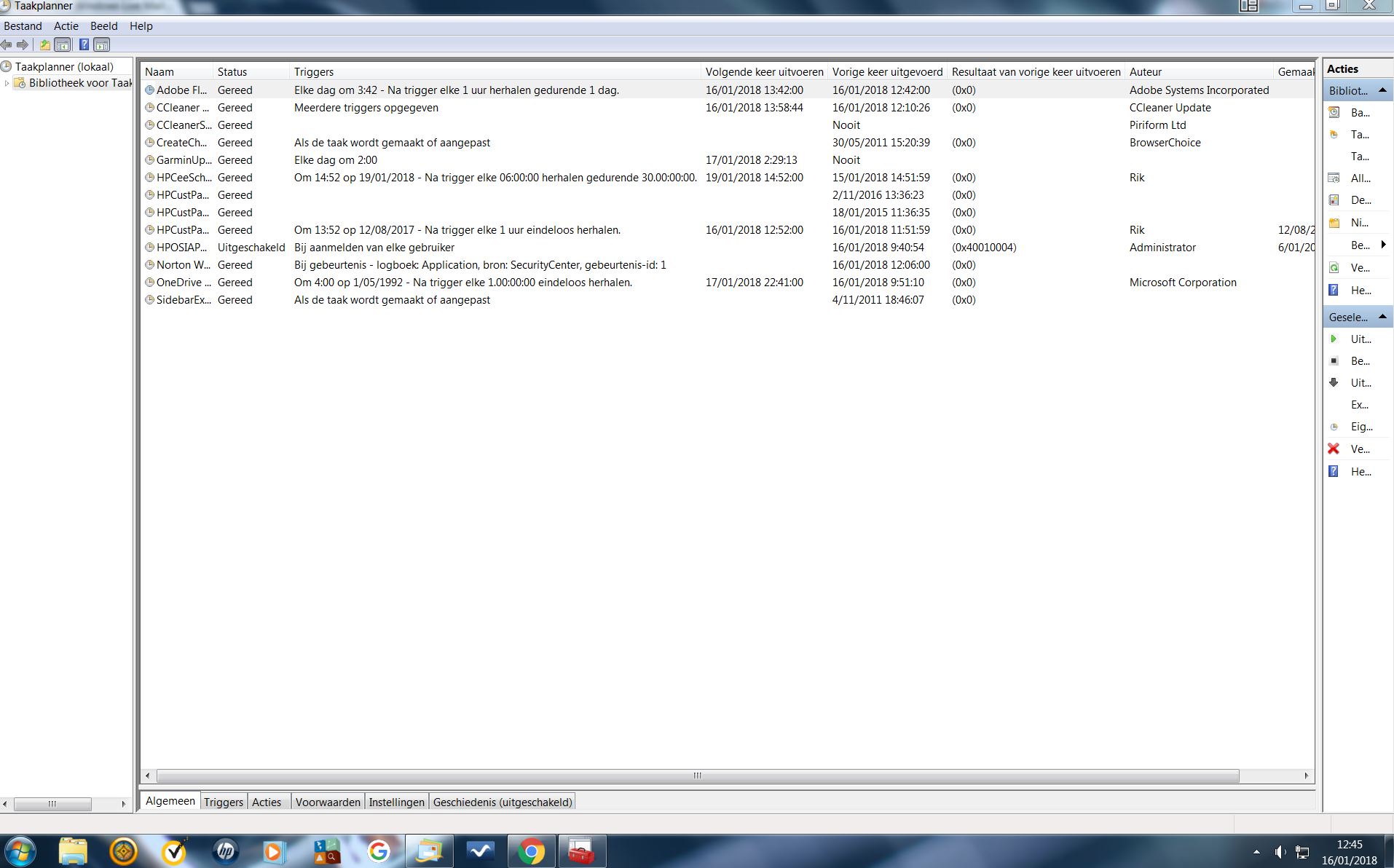Open Windows Start button
Image resolution: width=1394 pixels, height=868 pixels.
20,851
